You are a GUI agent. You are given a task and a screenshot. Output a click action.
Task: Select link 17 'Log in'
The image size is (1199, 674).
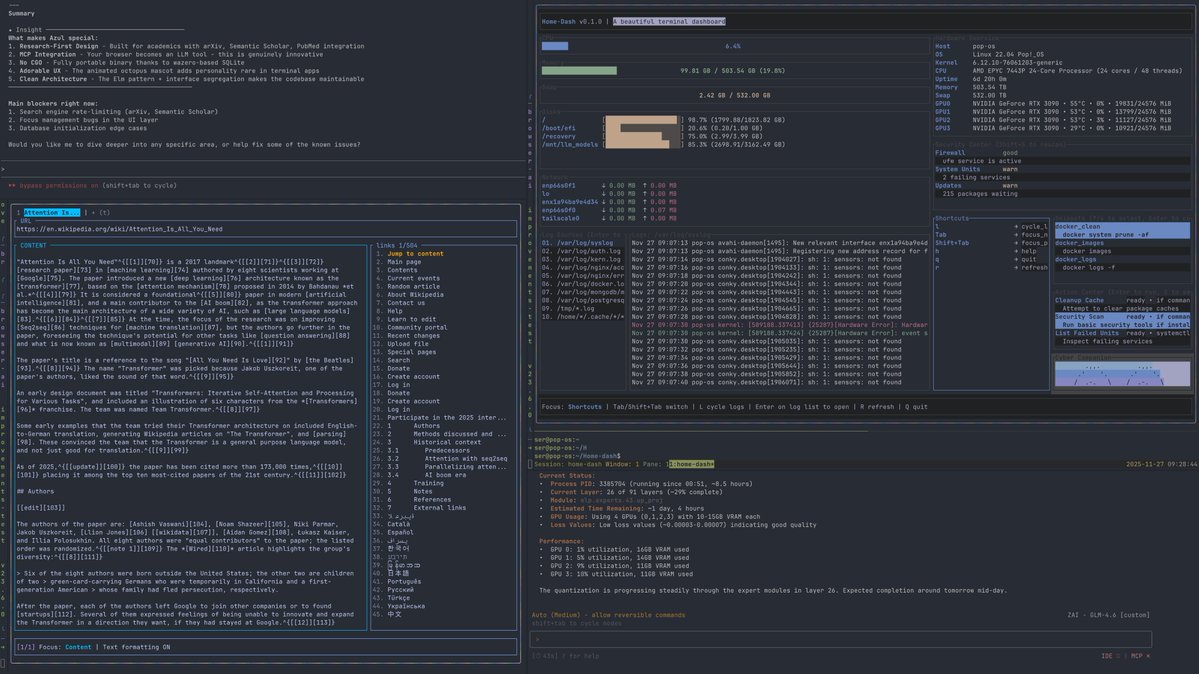(x=398, y=385)
